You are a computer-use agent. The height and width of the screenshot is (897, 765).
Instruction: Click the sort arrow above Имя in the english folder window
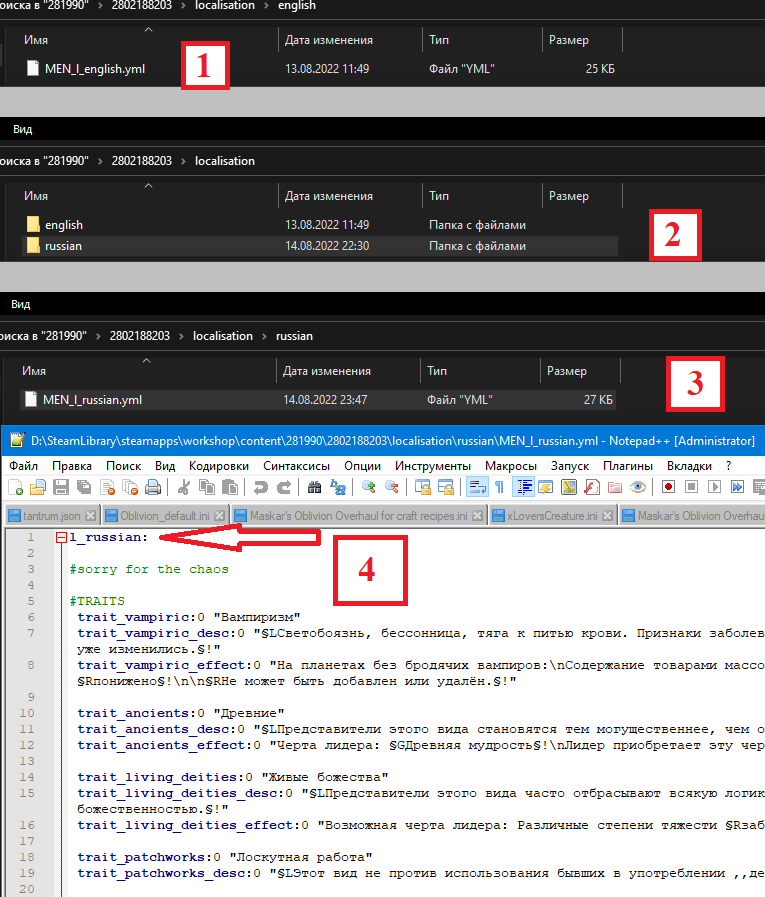tap(148, 29)
